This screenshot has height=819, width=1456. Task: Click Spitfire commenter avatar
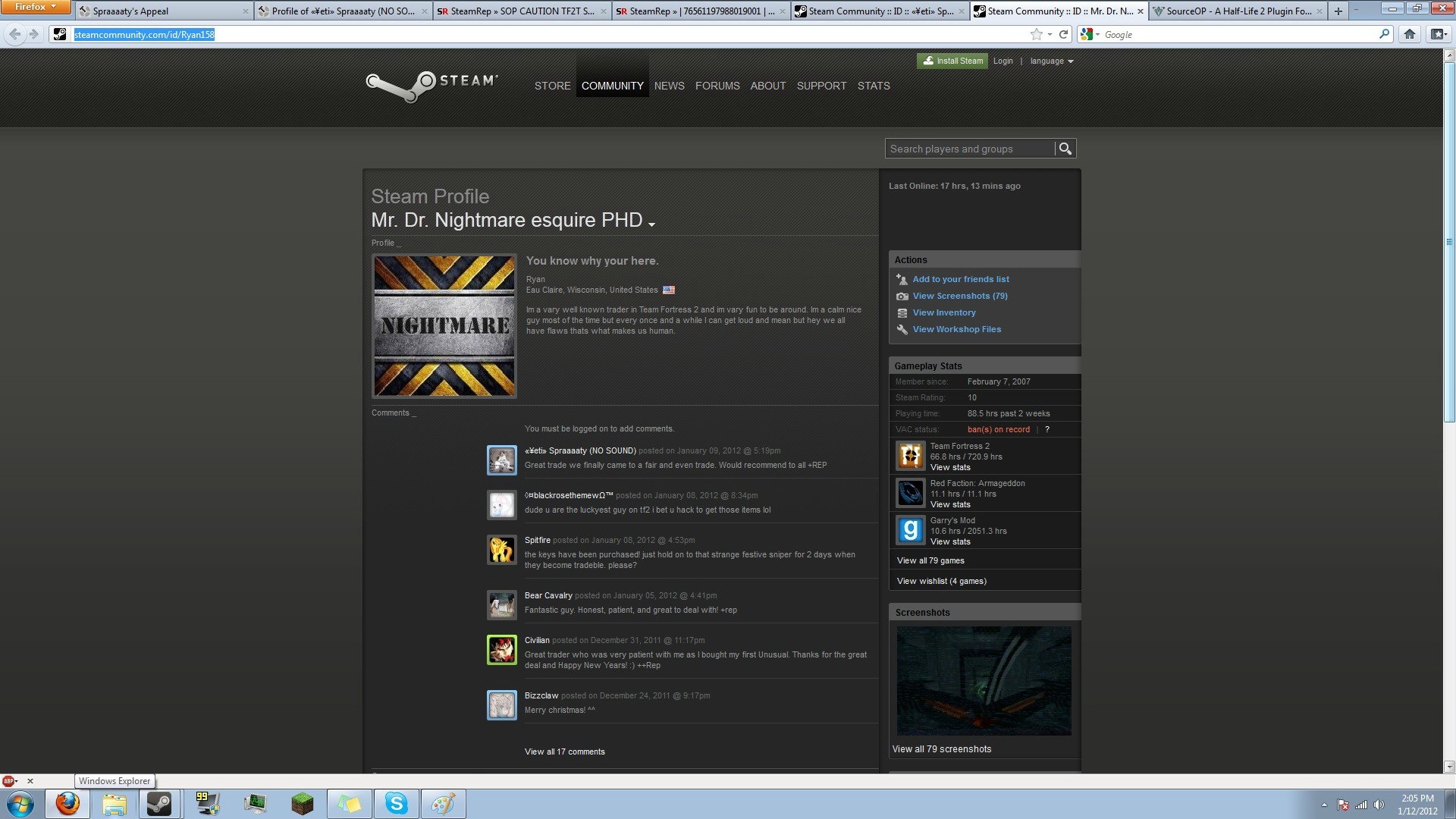[501, 550]
